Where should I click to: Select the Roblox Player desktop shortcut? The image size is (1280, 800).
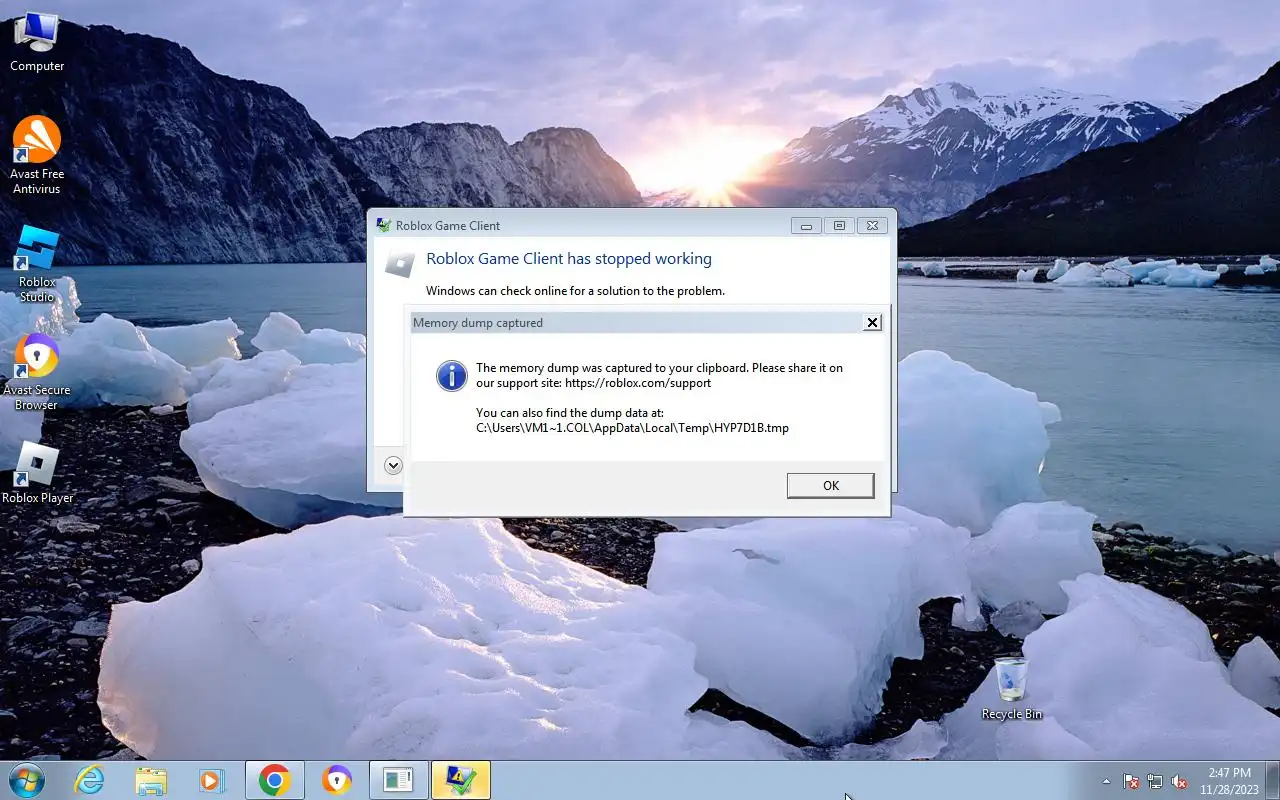(37, 472)
